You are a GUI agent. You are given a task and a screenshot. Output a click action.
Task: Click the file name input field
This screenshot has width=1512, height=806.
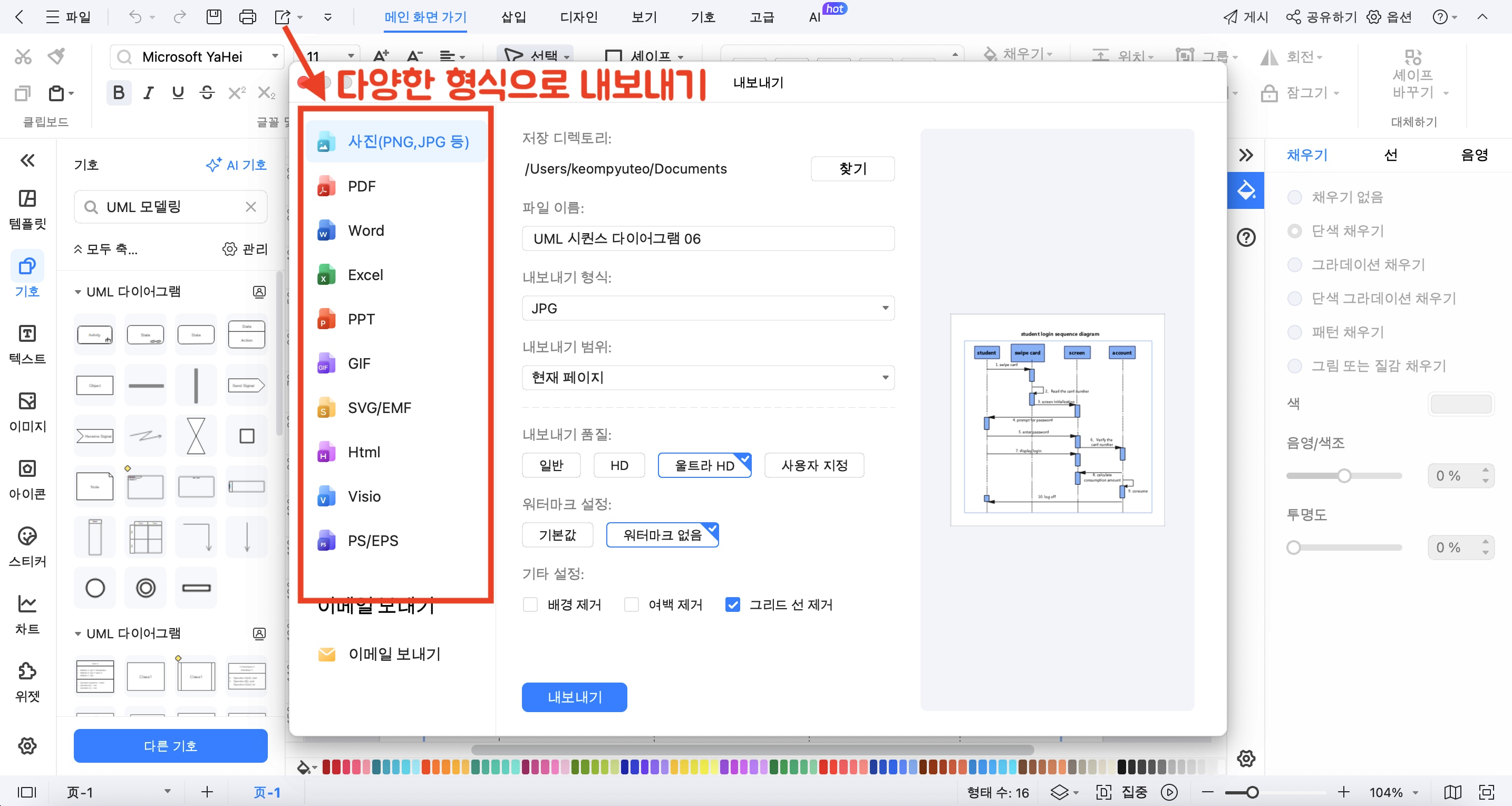(x=707, y=238)
